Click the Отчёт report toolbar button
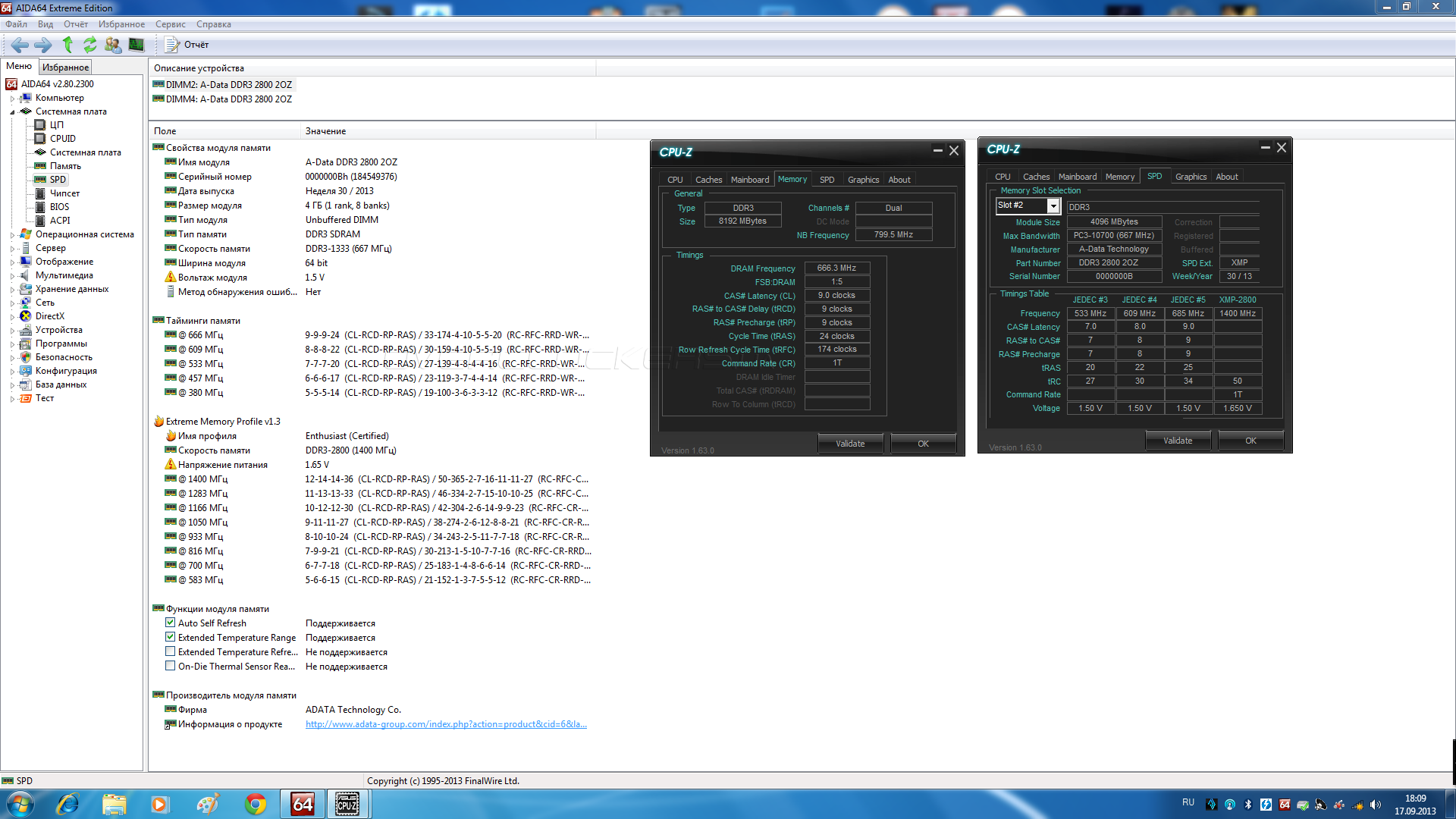The height and width of the screenshot is (819, 1456). [x=187, y=45]
